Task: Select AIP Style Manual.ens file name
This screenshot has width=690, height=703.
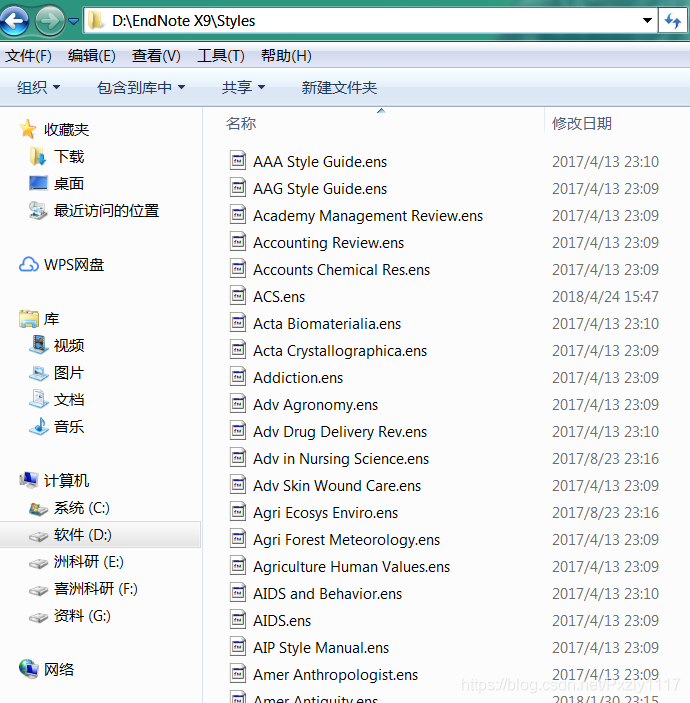Action: (x=321, y=648)
